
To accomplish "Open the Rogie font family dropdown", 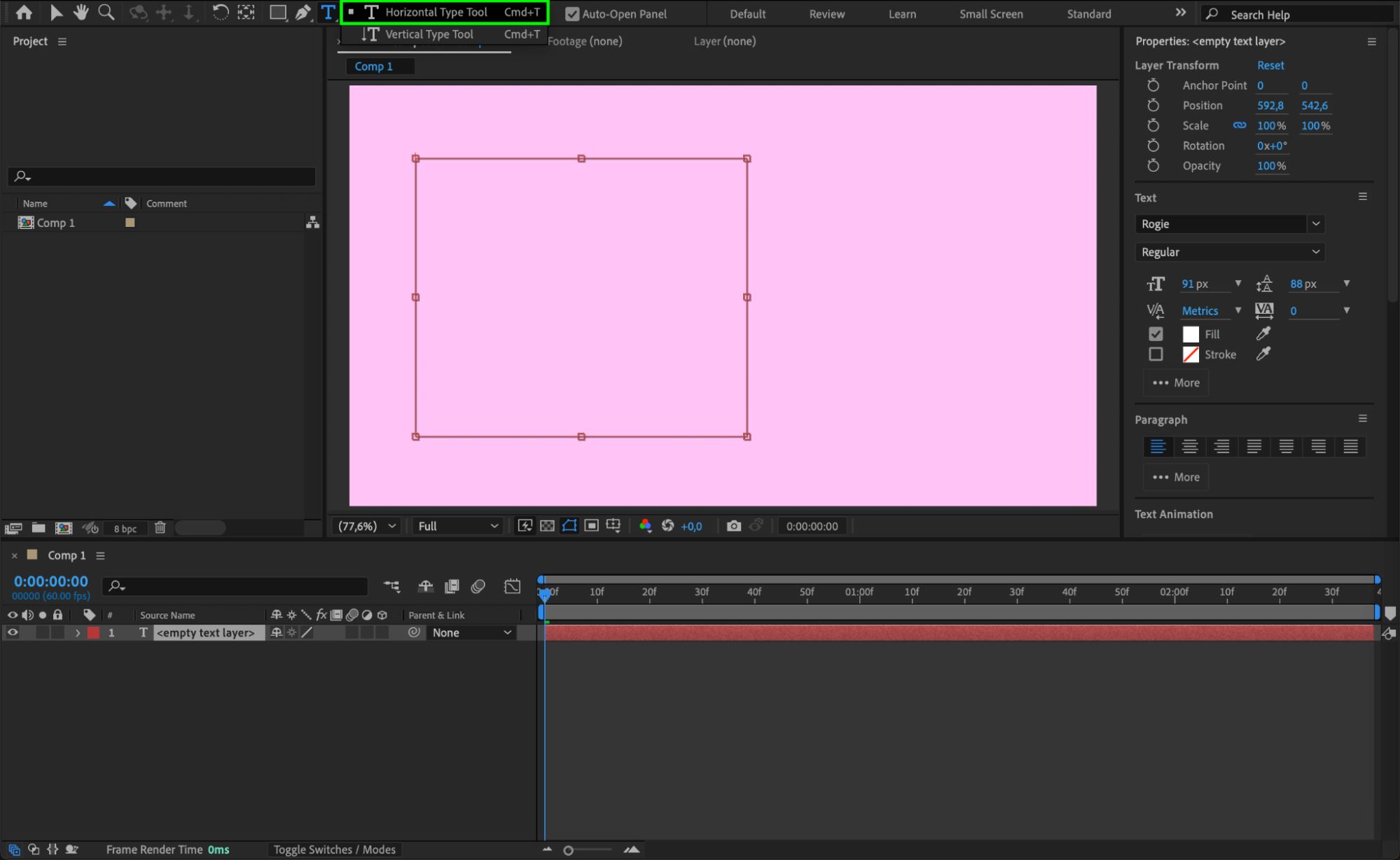I will click(x=1315, y=224).
